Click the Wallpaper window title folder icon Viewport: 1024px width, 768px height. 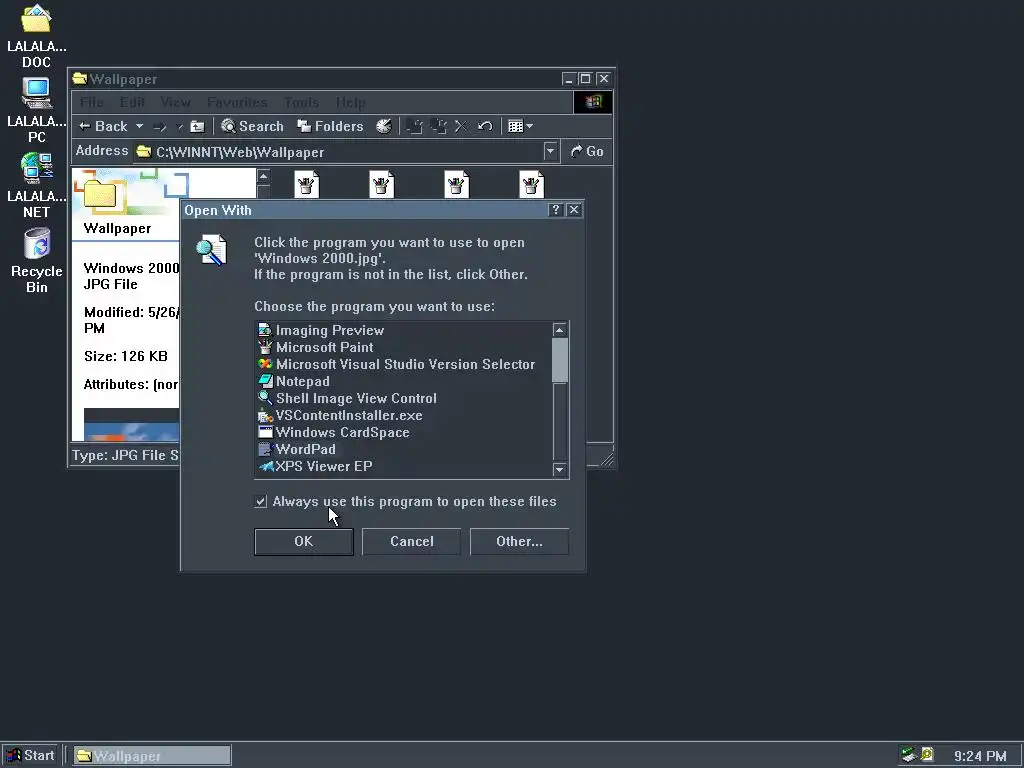coord(80,79)
